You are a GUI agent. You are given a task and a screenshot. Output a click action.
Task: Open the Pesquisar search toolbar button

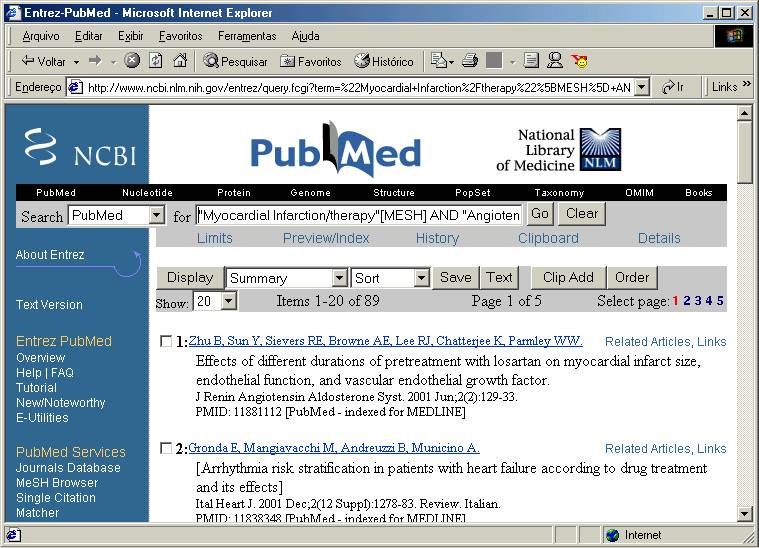(235, 61)
